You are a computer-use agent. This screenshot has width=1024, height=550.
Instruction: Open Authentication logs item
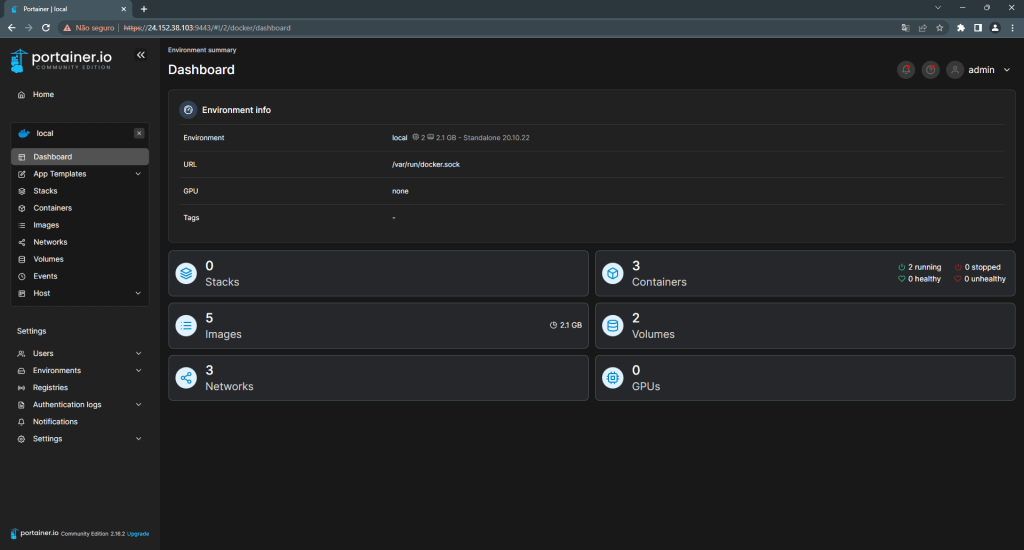(x=67, y=404)
